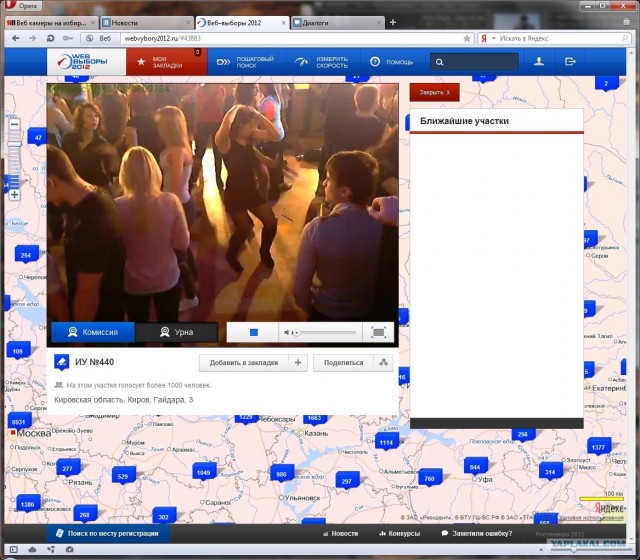Screen dimensions: 640x560
Task: Select map cluster marker 314
Action: click(x=550, y=472)
